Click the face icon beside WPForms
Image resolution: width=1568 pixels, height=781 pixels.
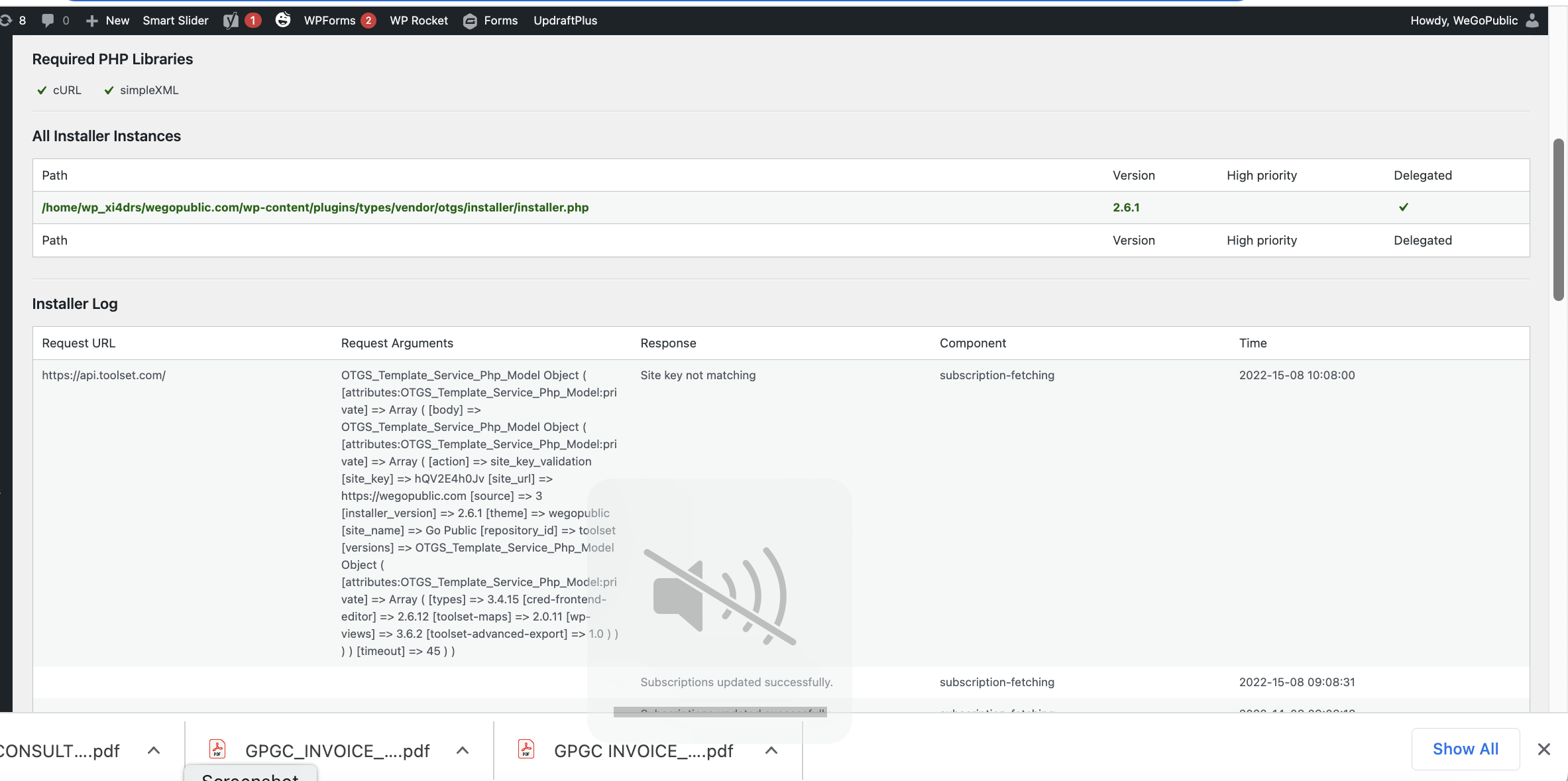coord(283,20)
